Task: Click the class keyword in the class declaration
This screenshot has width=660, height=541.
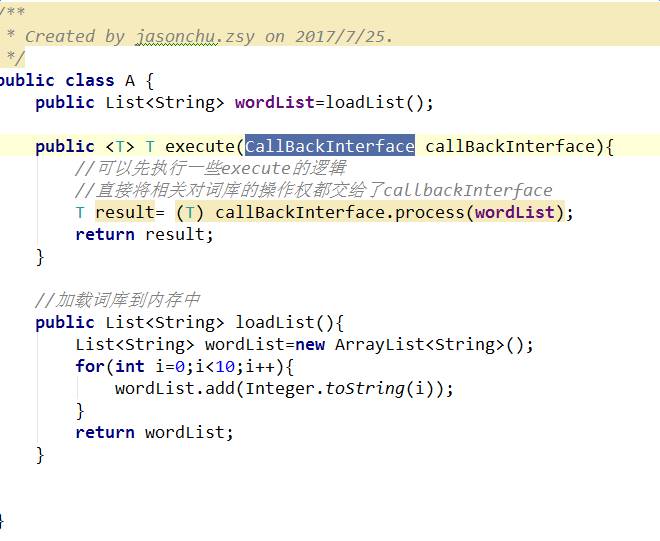Action: [x=90, y=80]
